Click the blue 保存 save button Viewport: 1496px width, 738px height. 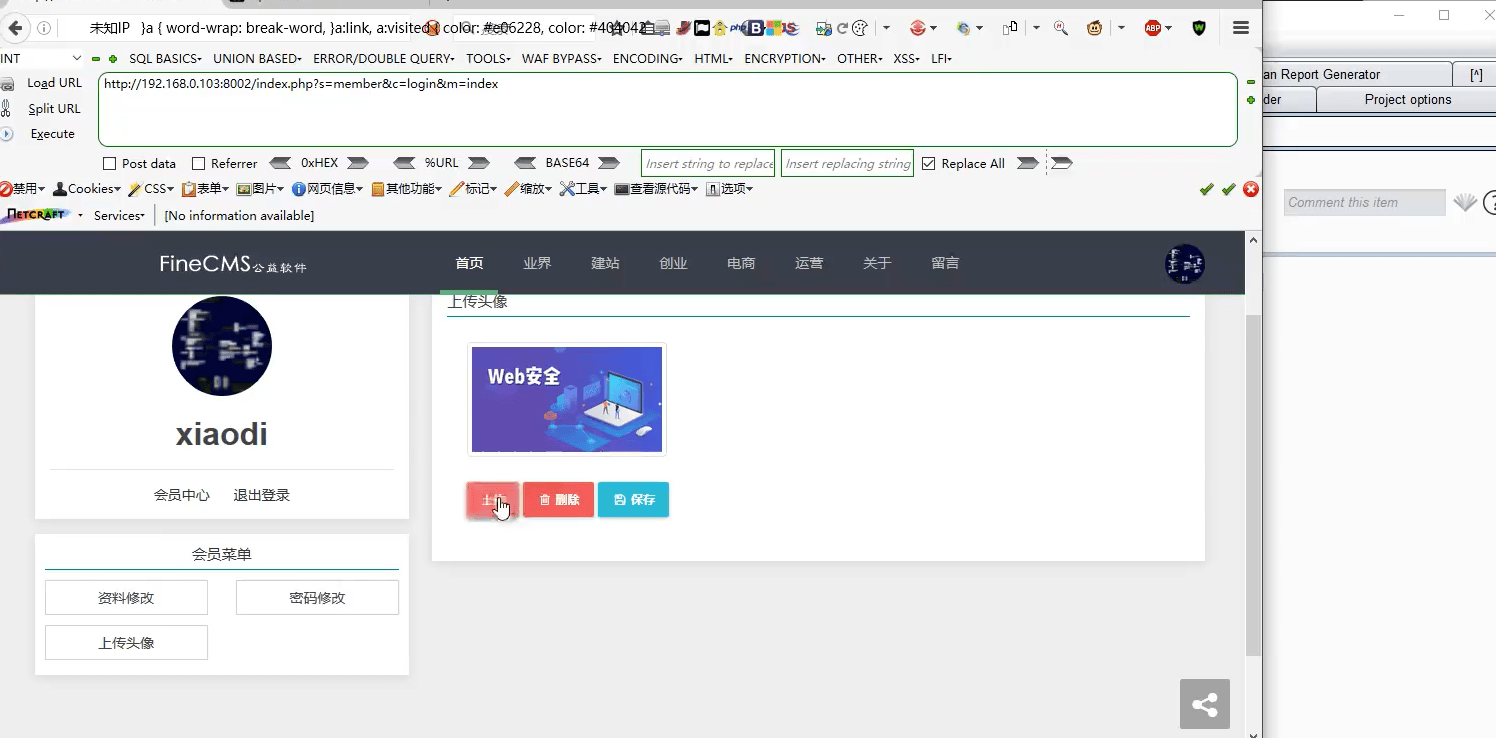click(633, 499)
